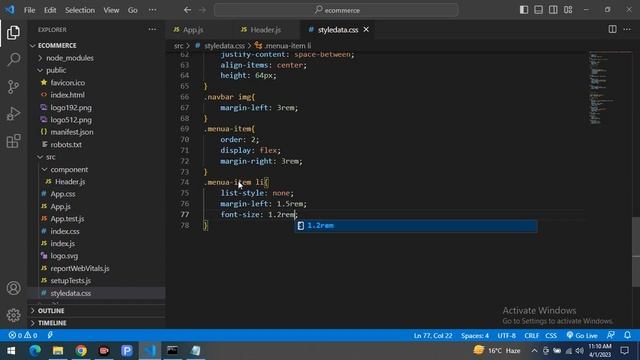640x360 pixels.
Task: Change language mode via CSS indicator
Action: pos(551,336)
